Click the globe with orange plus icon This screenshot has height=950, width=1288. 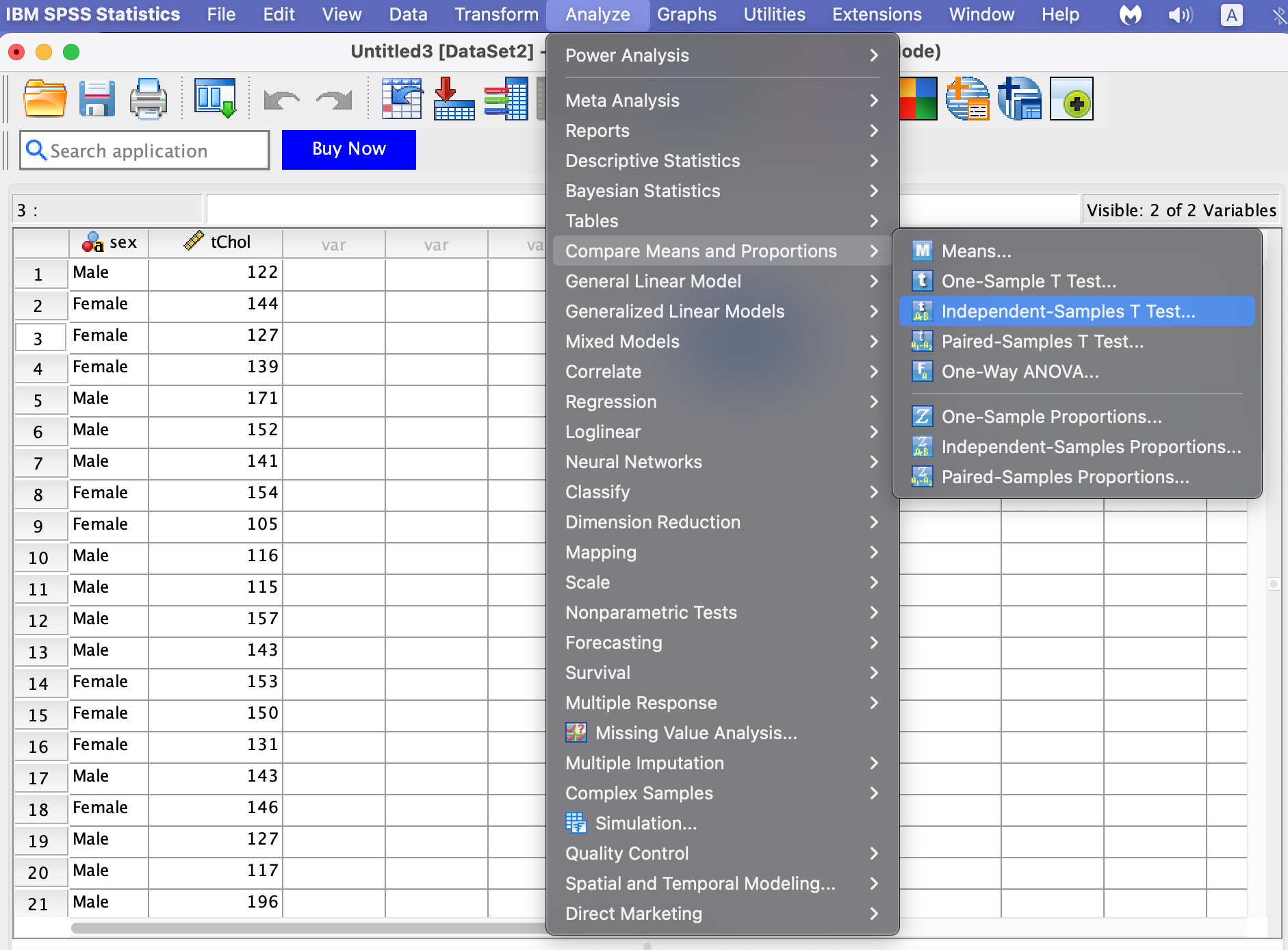pos(968,99)
